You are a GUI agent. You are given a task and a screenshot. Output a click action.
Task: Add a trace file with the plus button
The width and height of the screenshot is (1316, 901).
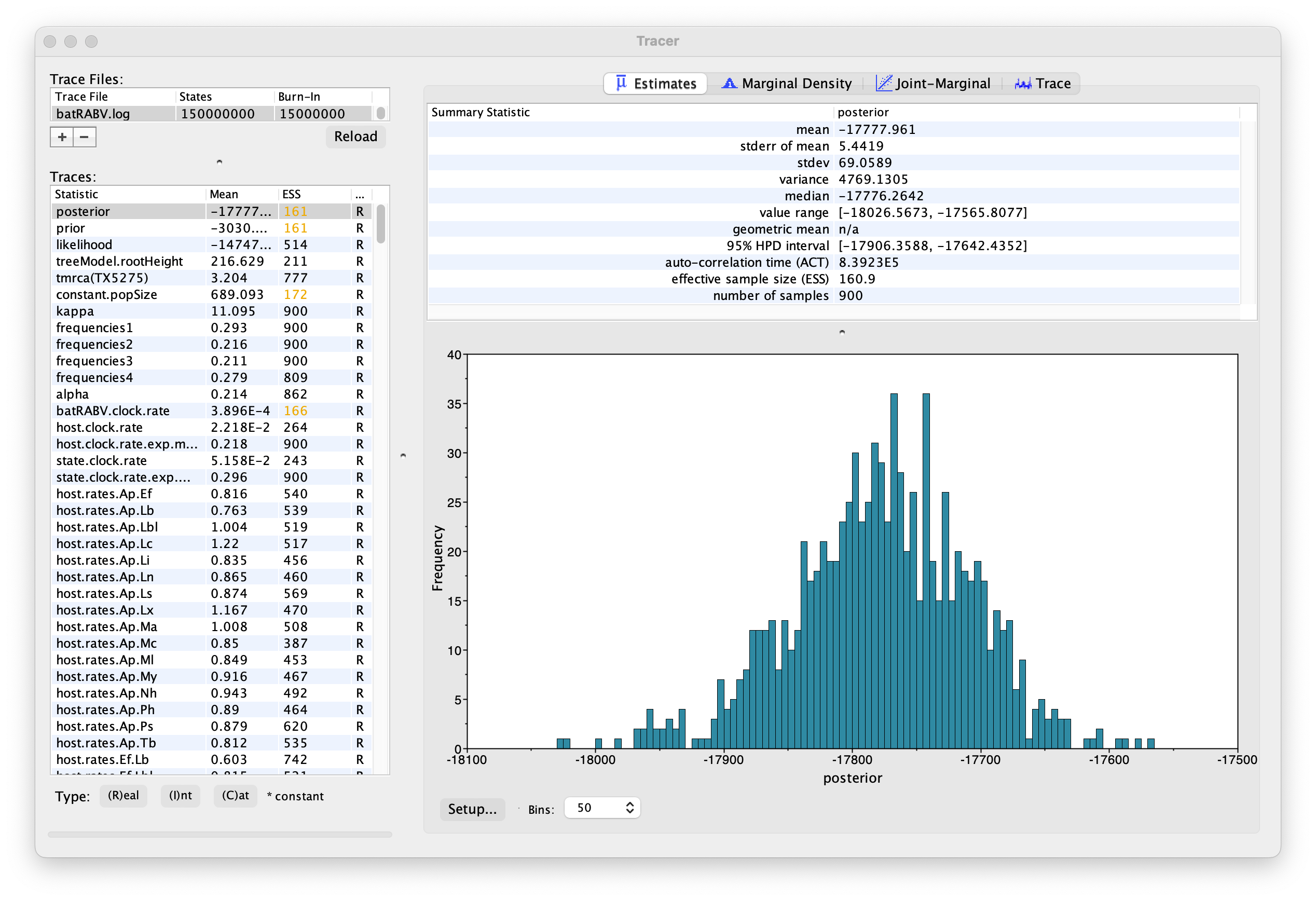point(62,136)
